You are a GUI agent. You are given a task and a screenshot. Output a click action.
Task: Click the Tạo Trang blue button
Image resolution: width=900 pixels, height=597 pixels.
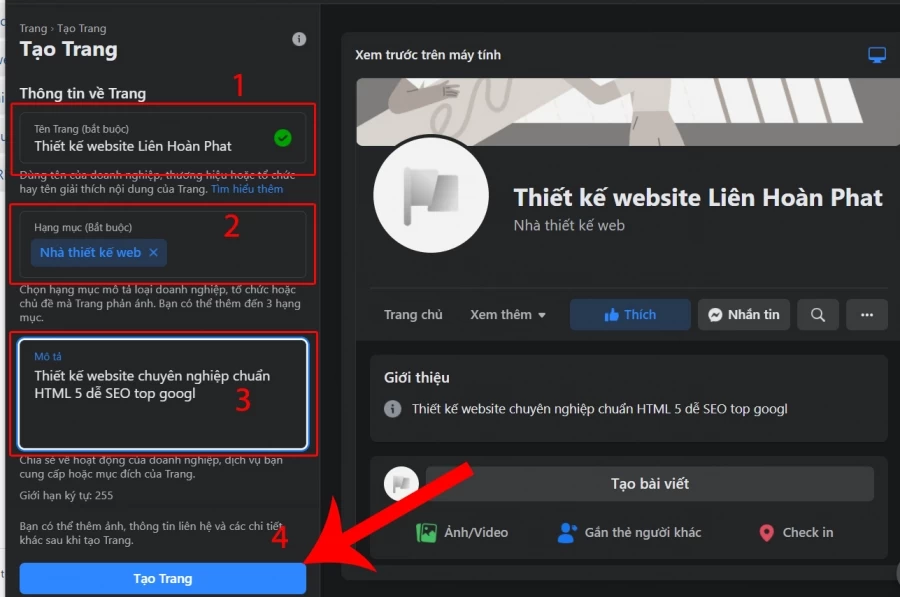(162, 578)
